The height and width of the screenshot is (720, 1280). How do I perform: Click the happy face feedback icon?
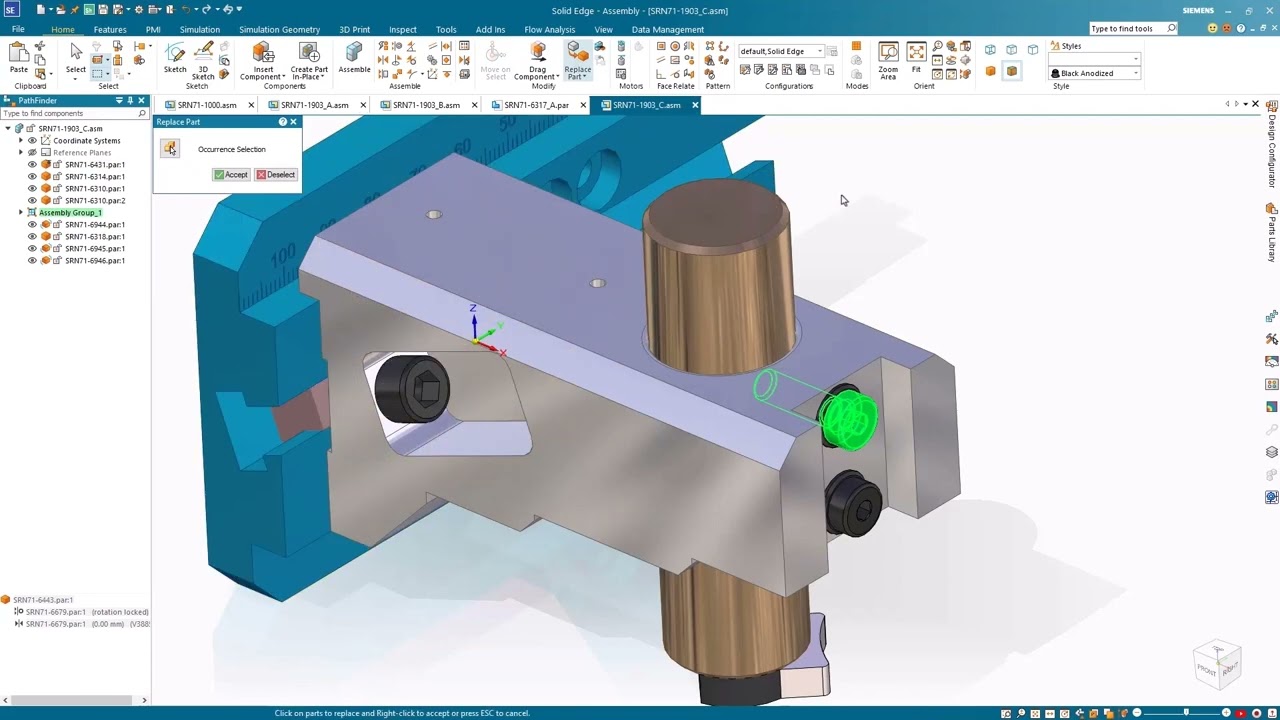1213,28
